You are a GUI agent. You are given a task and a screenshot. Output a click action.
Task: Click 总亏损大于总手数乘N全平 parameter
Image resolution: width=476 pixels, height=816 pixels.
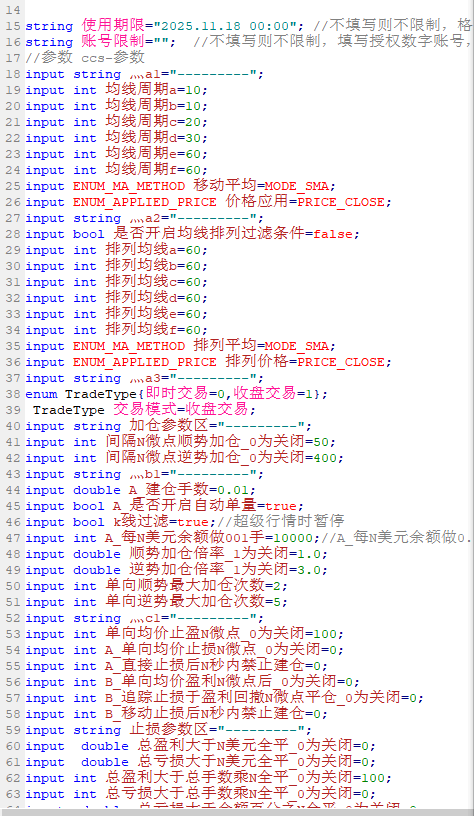coord(197,794)
